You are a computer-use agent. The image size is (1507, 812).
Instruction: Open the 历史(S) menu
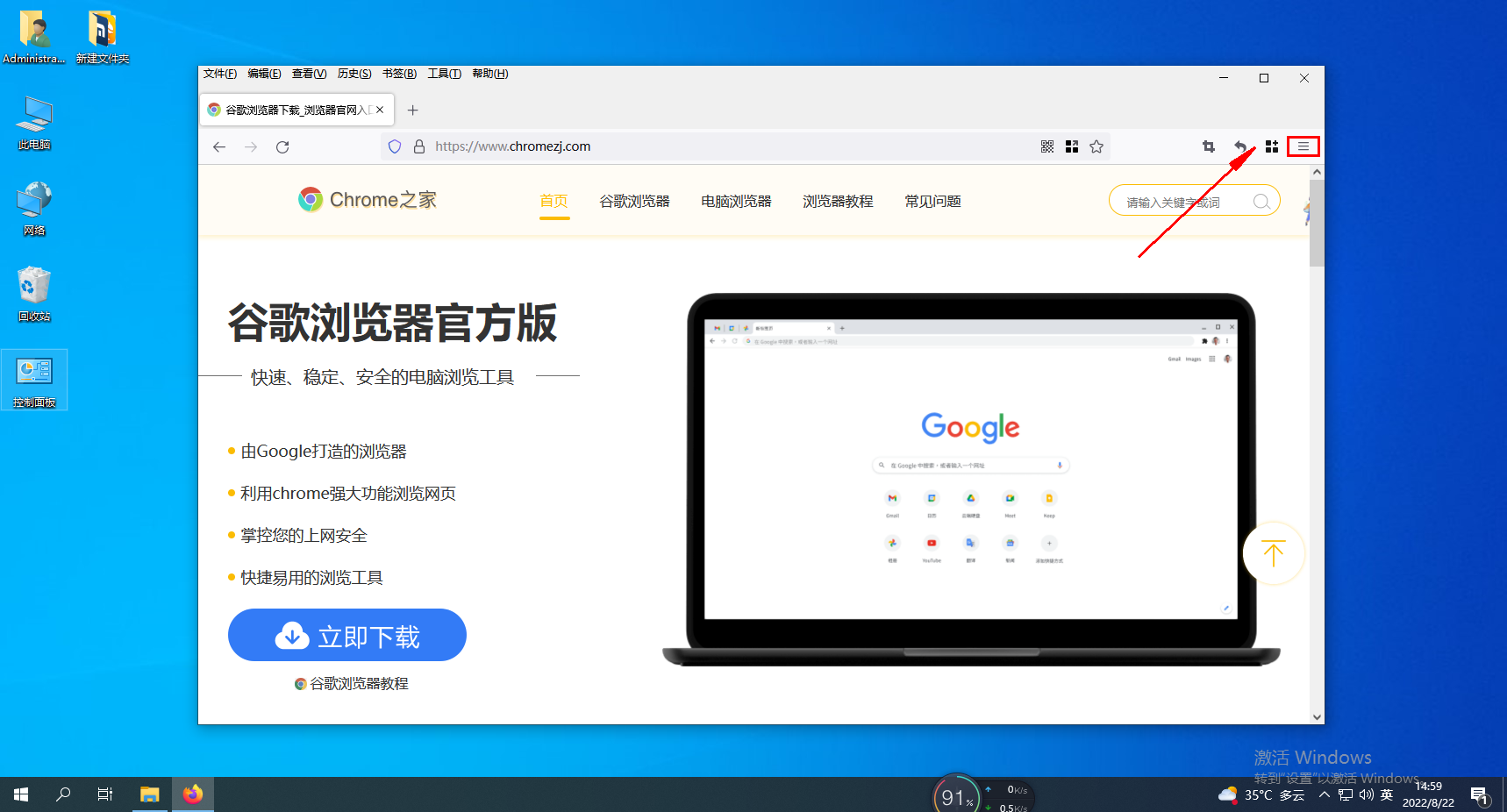(x=354, y=74)
